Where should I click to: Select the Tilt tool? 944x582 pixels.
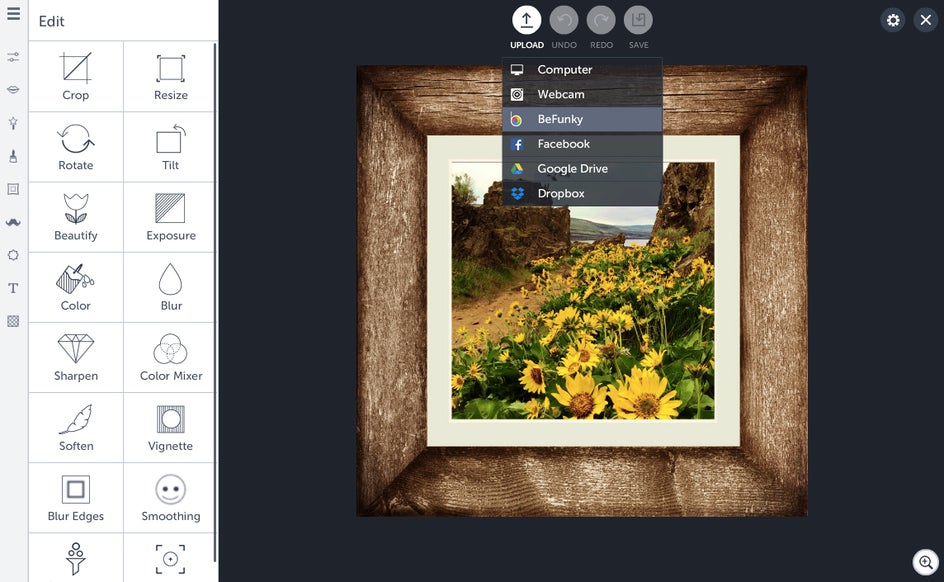[x=170, y=147]
